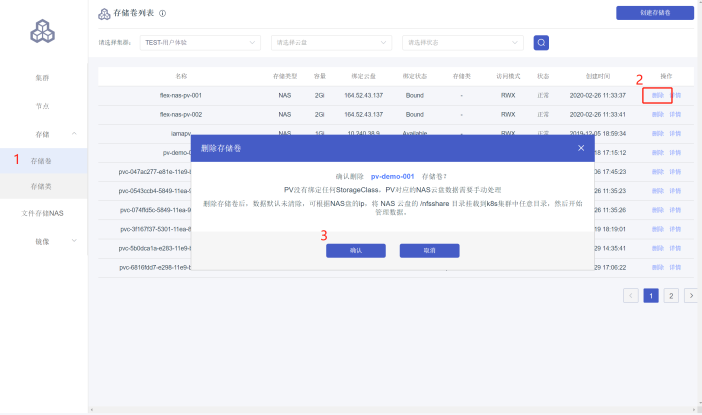Click the cube logo in sidebar
This screenshot has height=415, width=702.
tap(43, 32)
